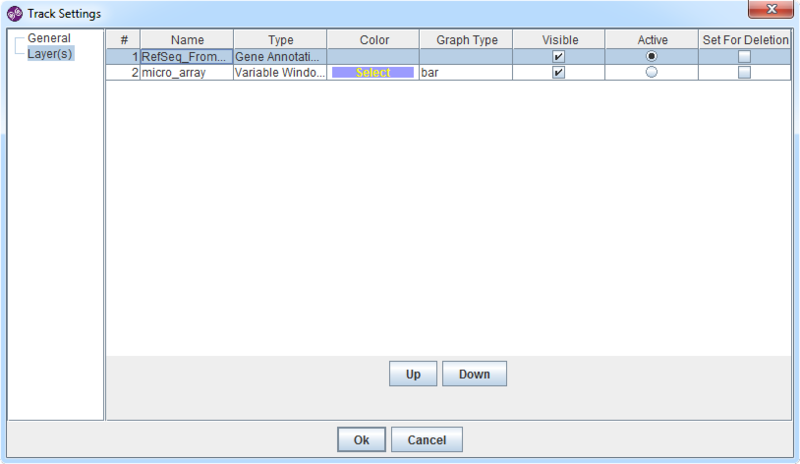Click the Set For Deletion column header
Image resolution: width=800 pixels, height=464 pixels.
745,40
